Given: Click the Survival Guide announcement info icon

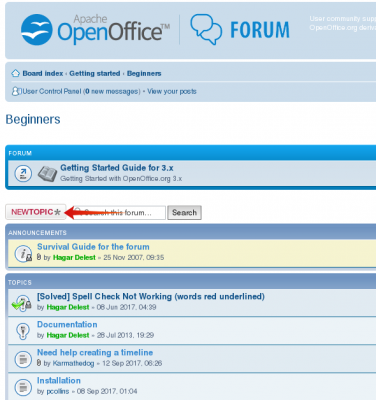Looking at the screenshot, I should 23,254.
